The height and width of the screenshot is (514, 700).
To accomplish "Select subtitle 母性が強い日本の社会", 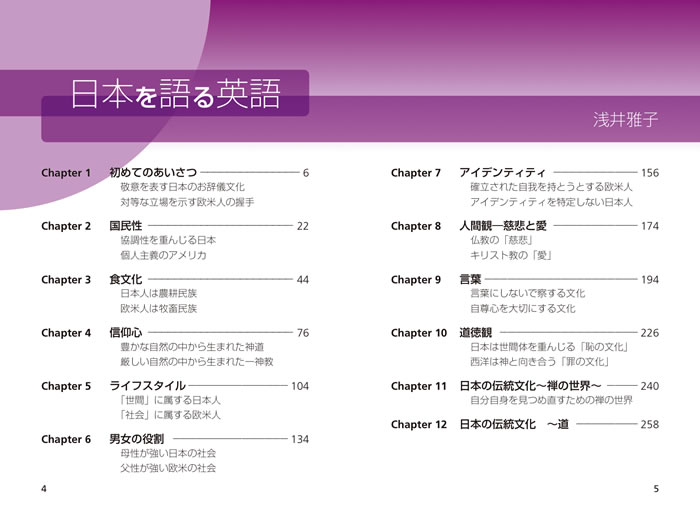I will coord(168,453).
